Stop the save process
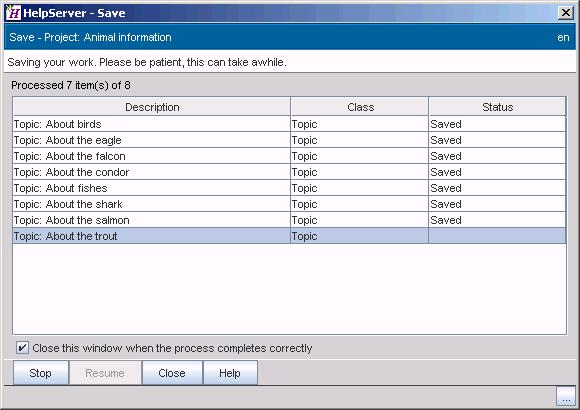This screenshot has width=580, height=410. [x=41, y=373]
